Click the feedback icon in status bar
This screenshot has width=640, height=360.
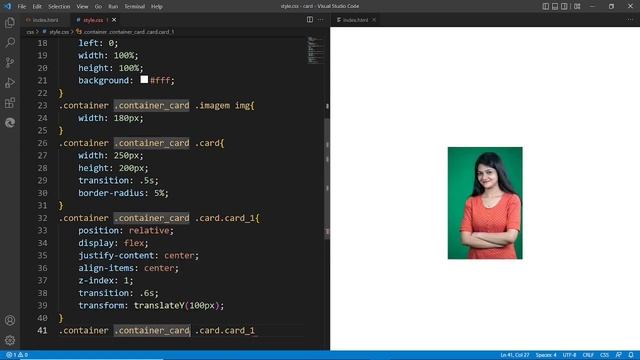(619, 355)
